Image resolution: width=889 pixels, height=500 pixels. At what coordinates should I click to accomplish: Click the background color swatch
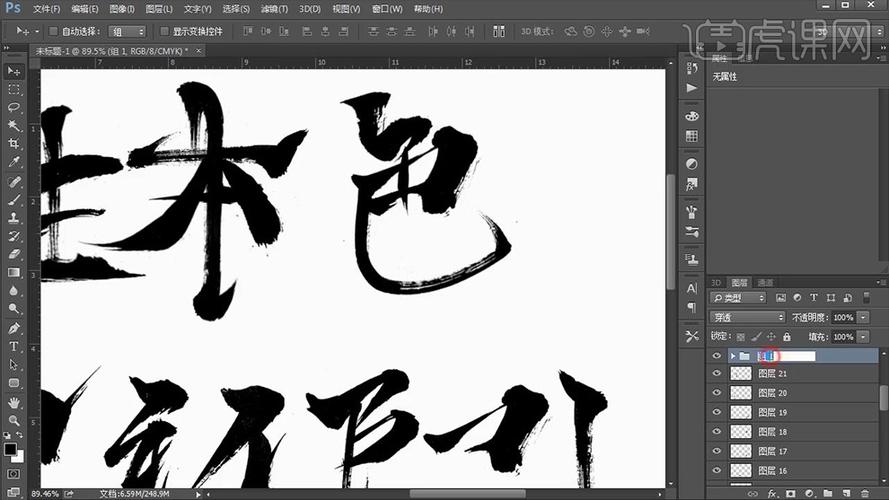coord(19,456)
